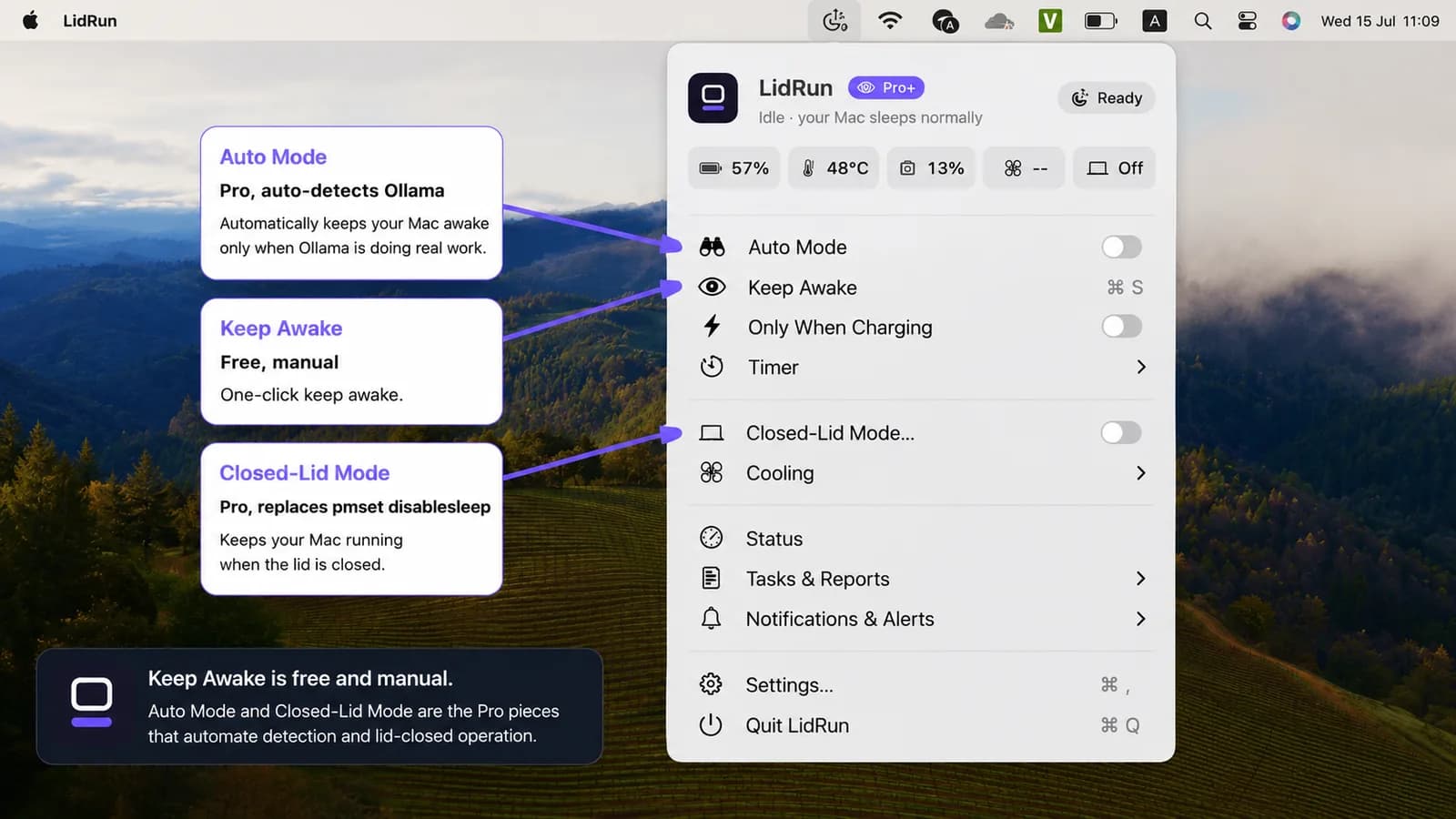The width and height of the screenshot is (1456, 819).
Task: Open the Status menu entry
Action: (x=920, y=539)
